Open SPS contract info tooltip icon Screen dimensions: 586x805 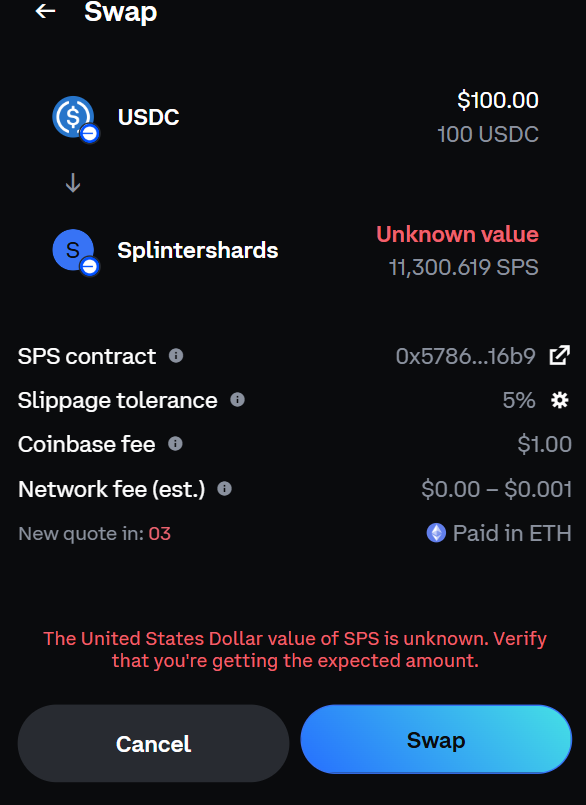pos(176,356)
